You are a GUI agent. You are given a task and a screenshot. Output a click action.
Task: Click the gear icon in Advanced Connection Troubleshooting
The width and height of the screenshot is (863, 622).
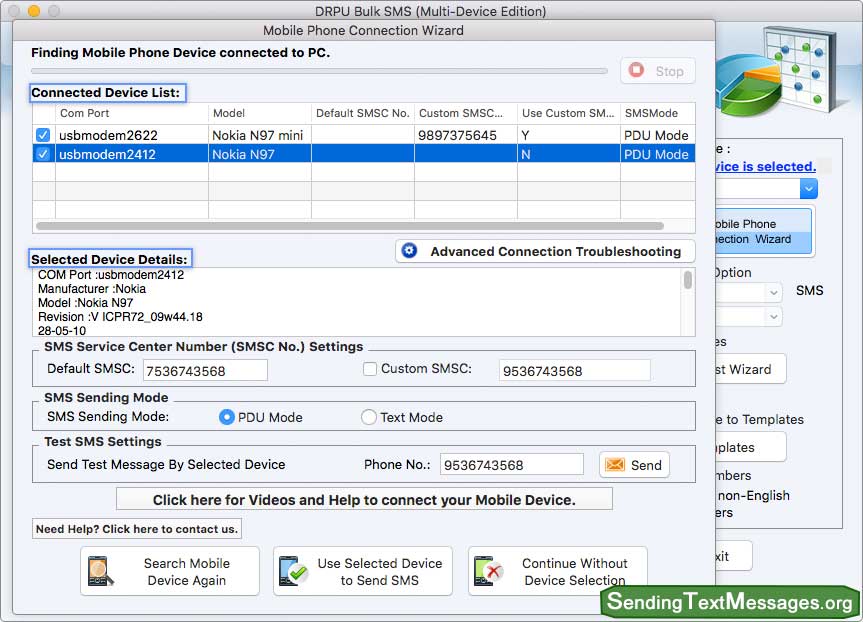(x=409, y=251)
